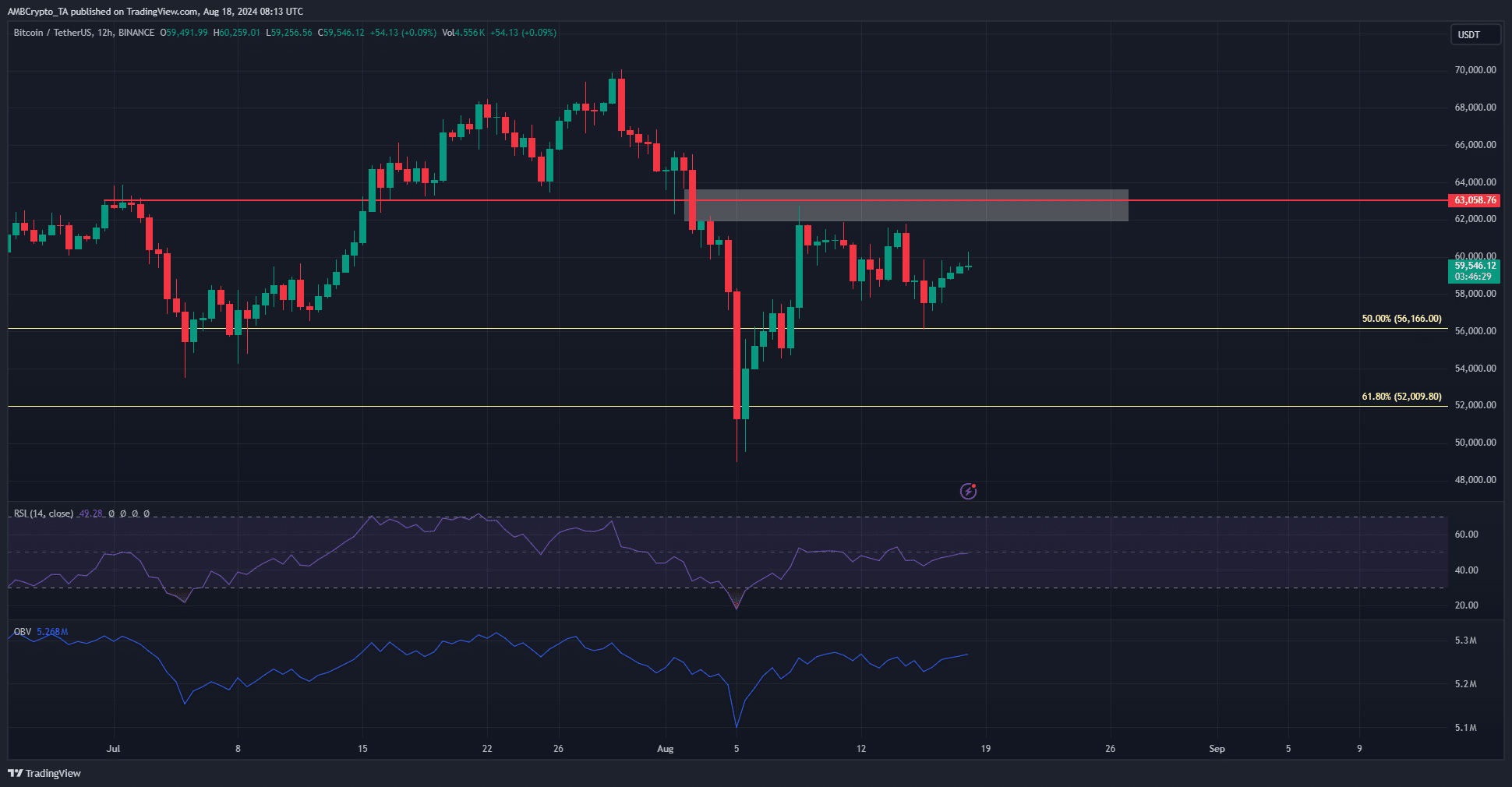
Task: Click the purple lightning event marker icon
Action: (968, 491)
